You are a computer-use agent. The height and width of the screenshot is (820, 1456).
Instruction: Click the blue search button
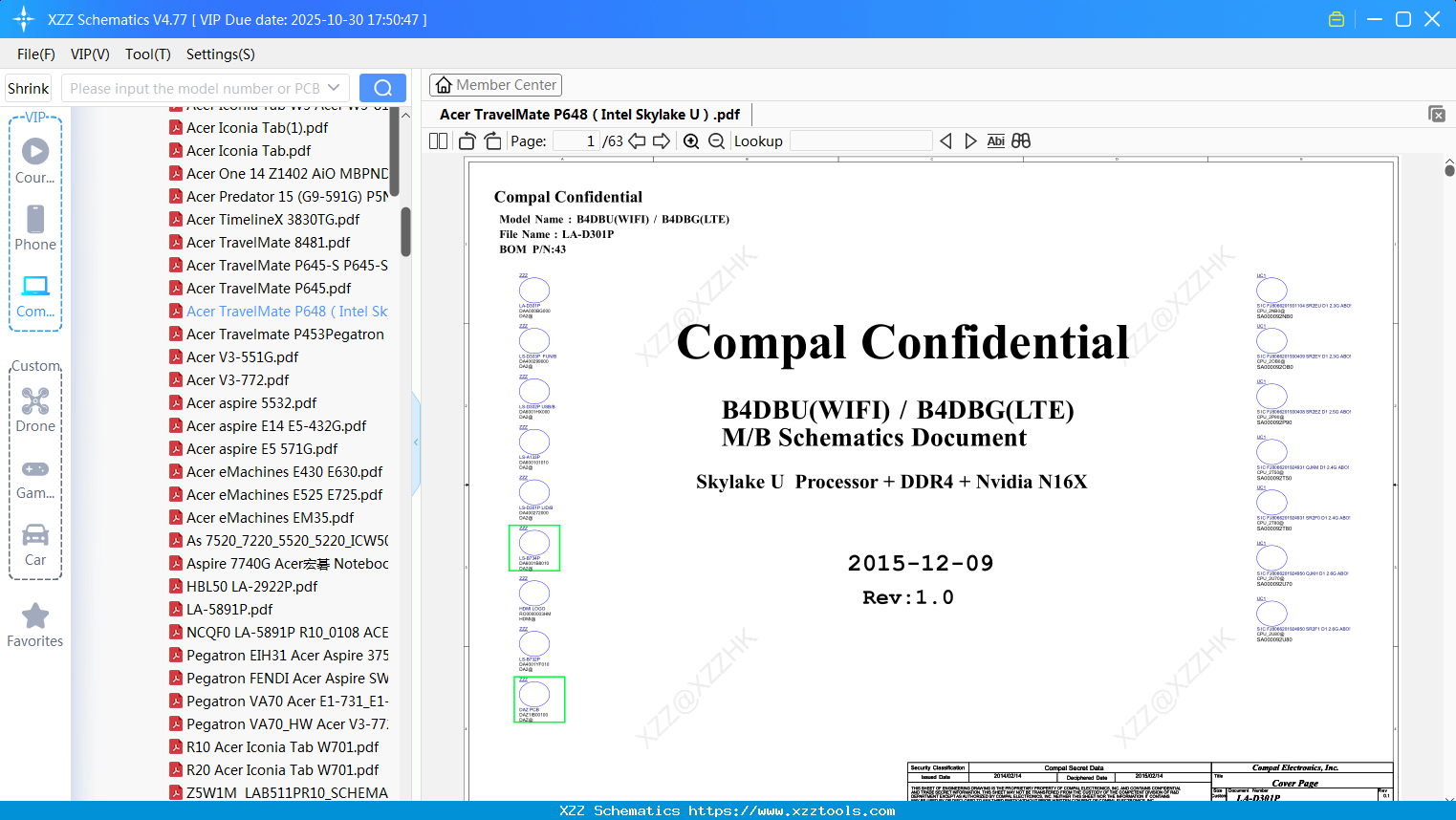[382, 88]
